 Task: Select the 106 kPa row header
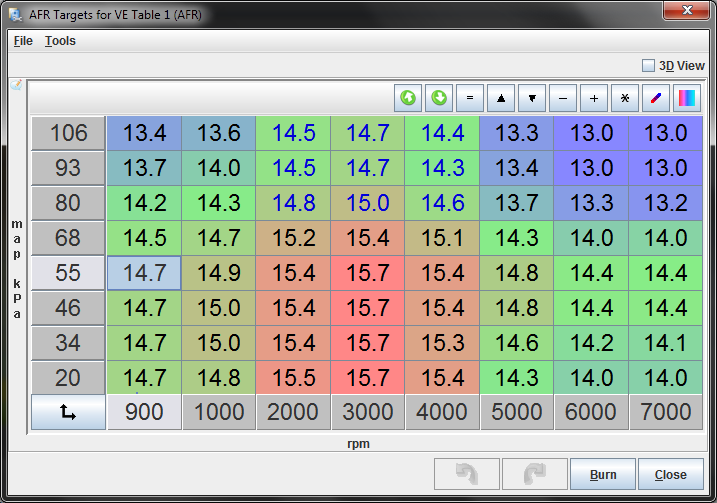tap(68, 133)
